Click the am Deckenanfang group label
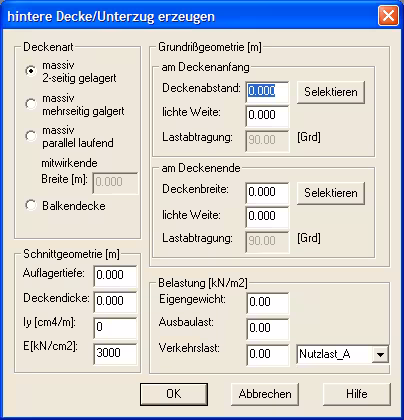Image resolution: width=404 pixels, height=420 pixels. tap(205, 67)
